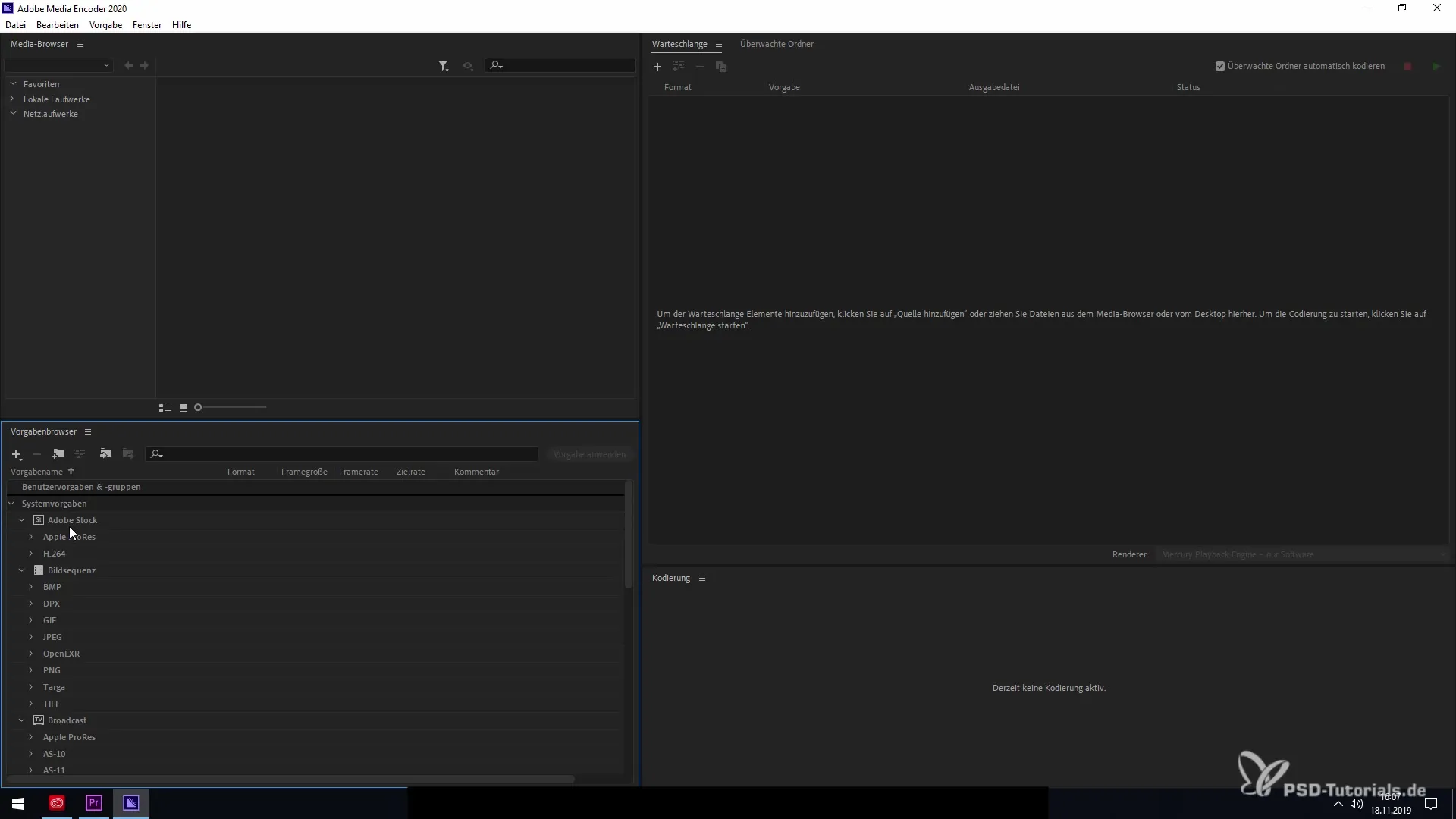
Task: Select the Benutzervorgaben & -gruppen row
Action: tap(315, 488)
